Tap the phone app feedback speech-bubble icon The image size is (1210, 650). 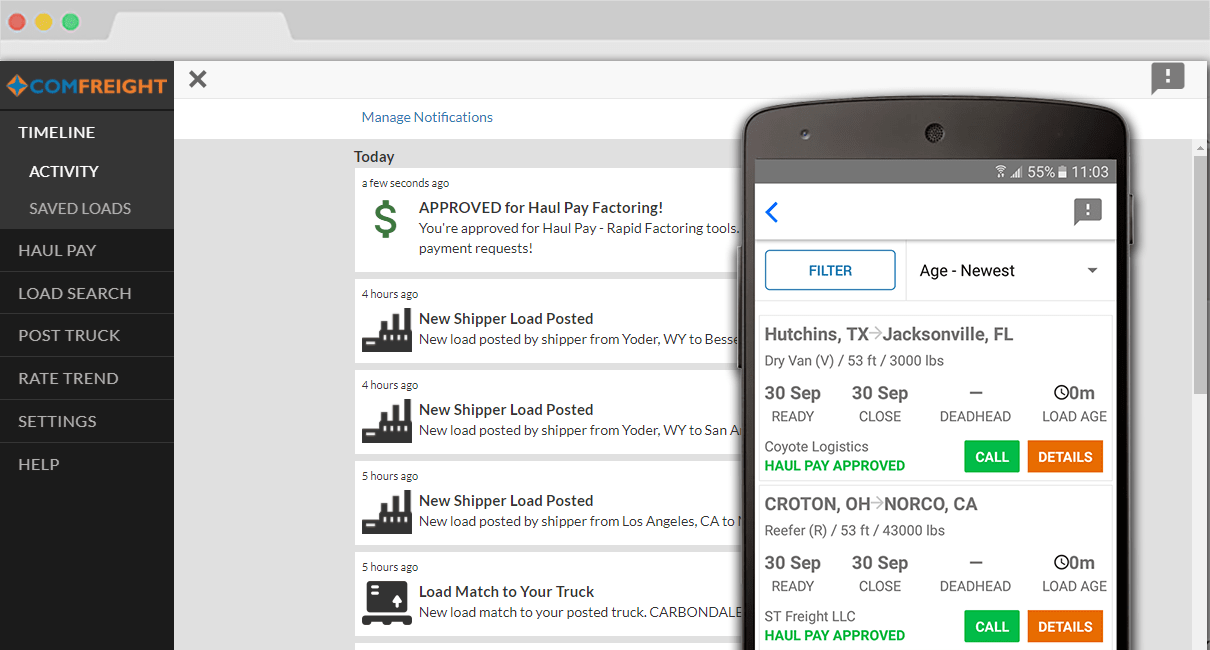tap(1088, 211)
